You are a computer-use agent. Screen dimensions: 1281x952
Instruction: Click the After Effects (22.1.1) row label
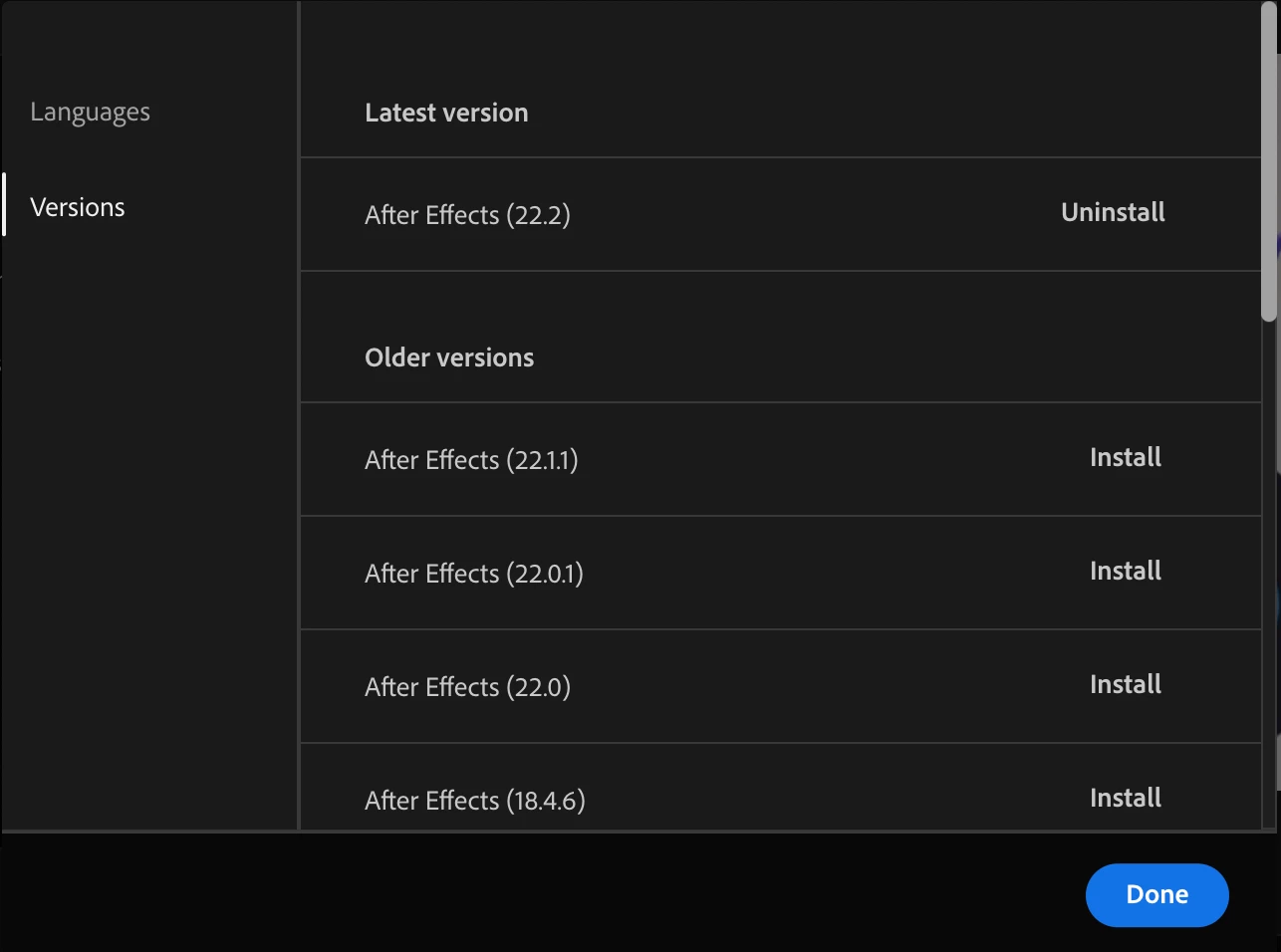[x=471, y=460]
